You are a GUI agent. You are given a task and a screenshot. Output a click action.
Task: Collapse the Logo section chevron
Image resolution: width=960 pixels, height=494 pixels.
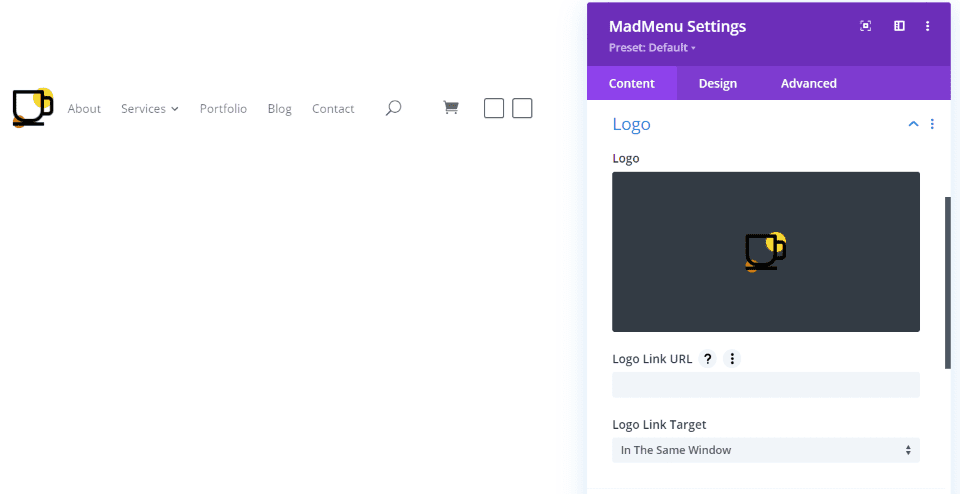(x=913, y=124)
